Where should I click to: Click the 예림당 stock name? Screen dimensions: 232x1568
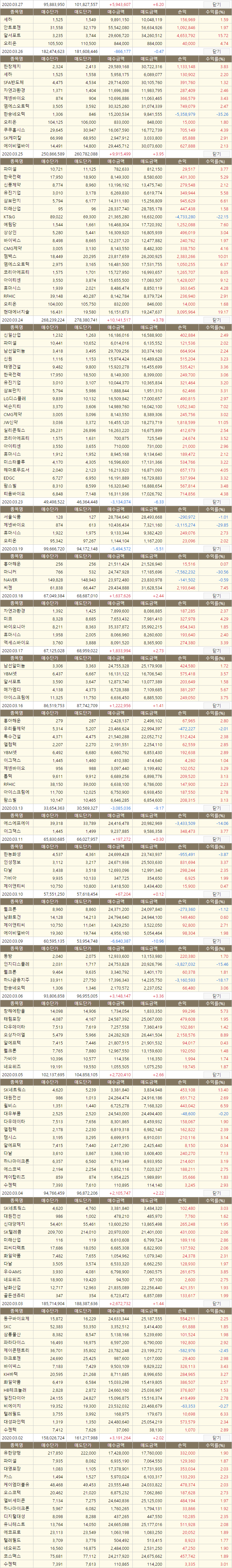9,225
